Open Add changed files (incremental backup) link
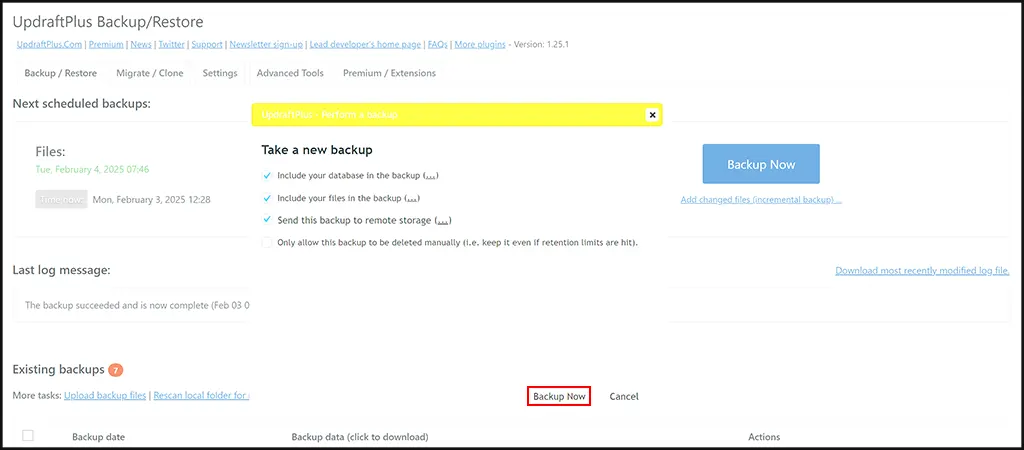 (x=761, y=199)
